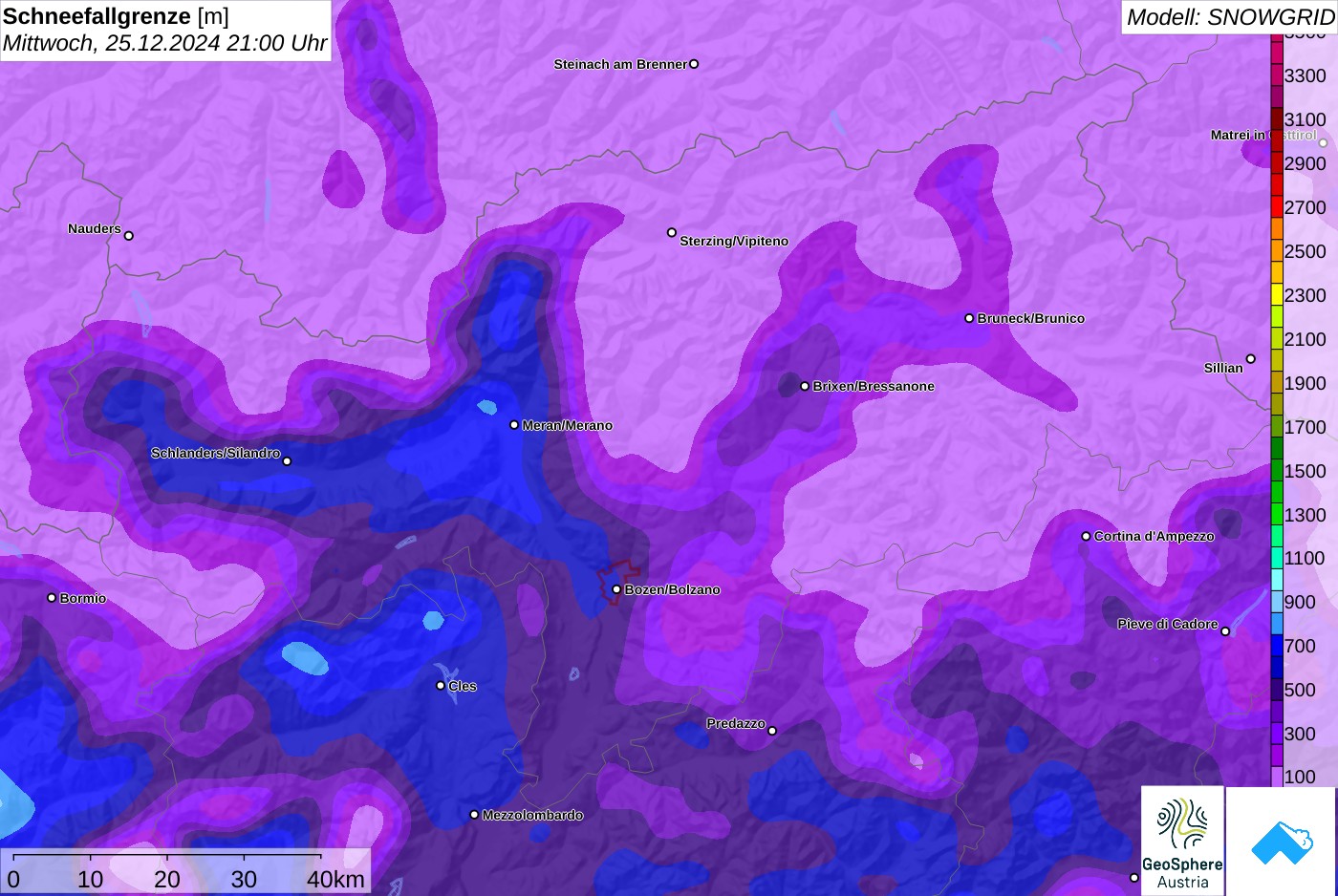Click the Pieve di Cadore marker dot
The image size is (1338, 896).
tap(1225, 631)
